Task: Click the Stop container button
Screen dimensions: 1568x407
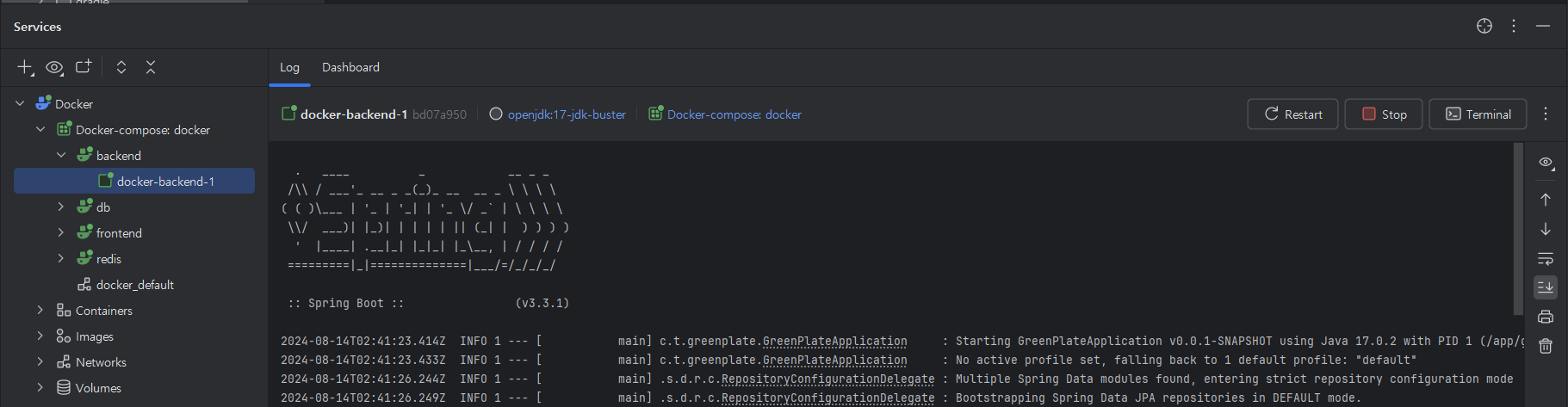Action: 1384,114
